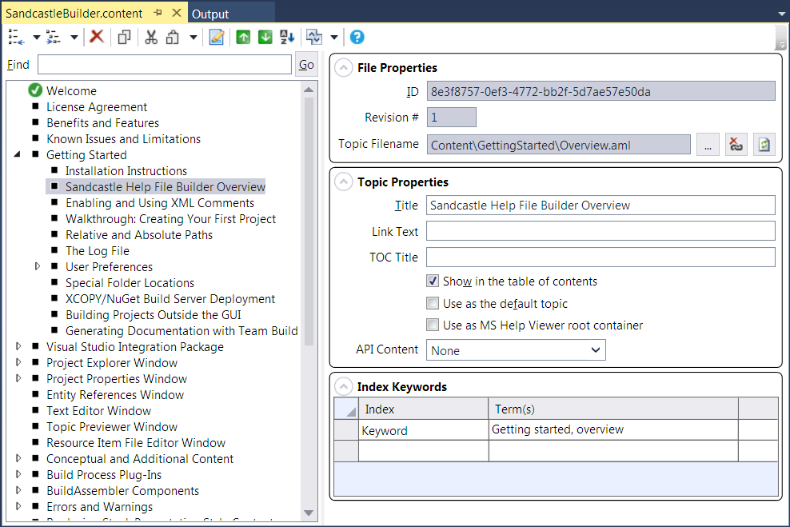Close the SandcastleBuilder.content tab
The image size is (790, 527).
coord(176,13)
